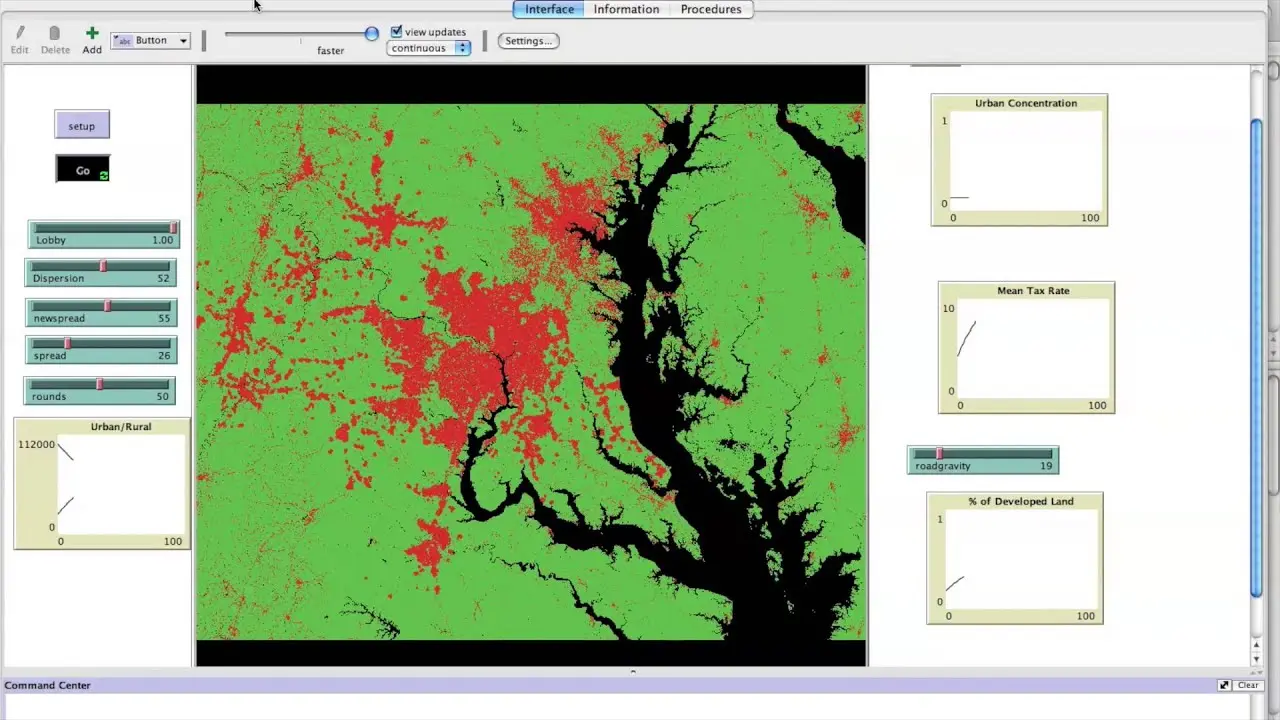Toggle the Go forever button
Image resolution: width=1280 pixels, height=720 pixels.
(82, 170)
